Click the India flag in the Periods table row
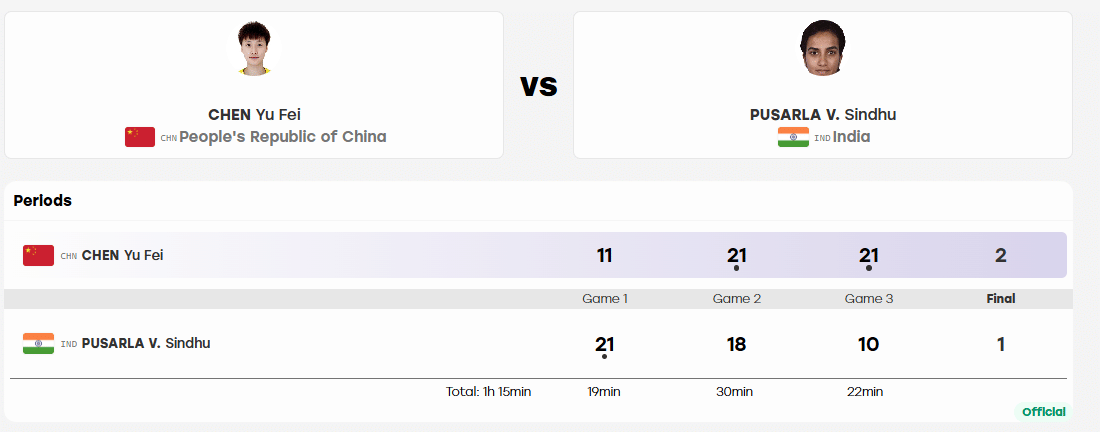 (x=39, y=344)
